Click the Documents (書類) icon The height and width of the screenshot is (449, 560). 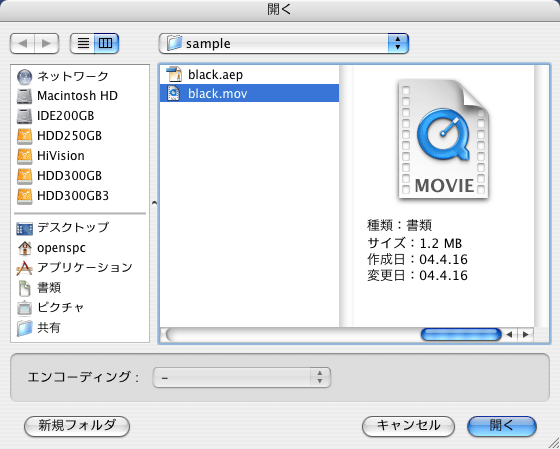pyautogui.click(x=25, y=288)
